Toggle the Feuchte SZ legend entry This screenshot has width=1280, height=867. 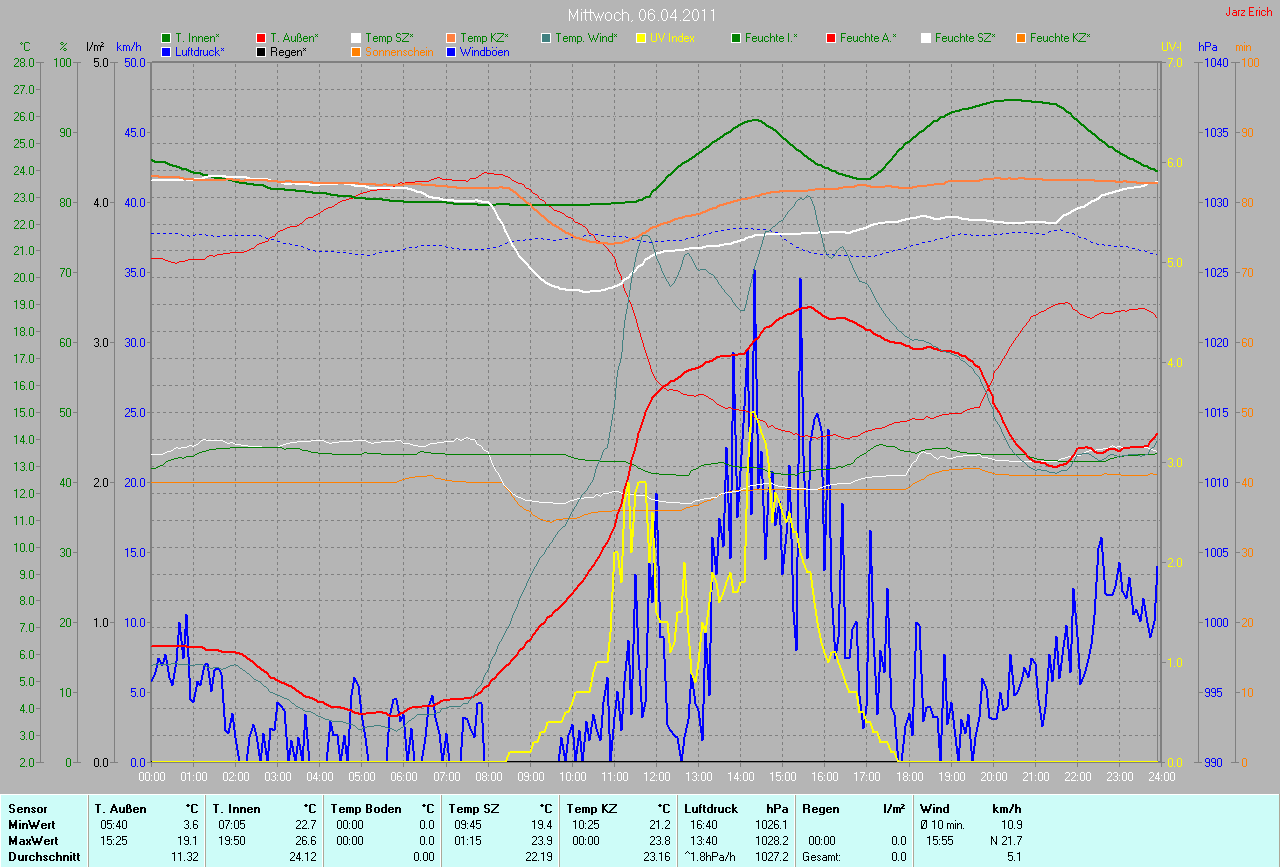tap(962, 38)
